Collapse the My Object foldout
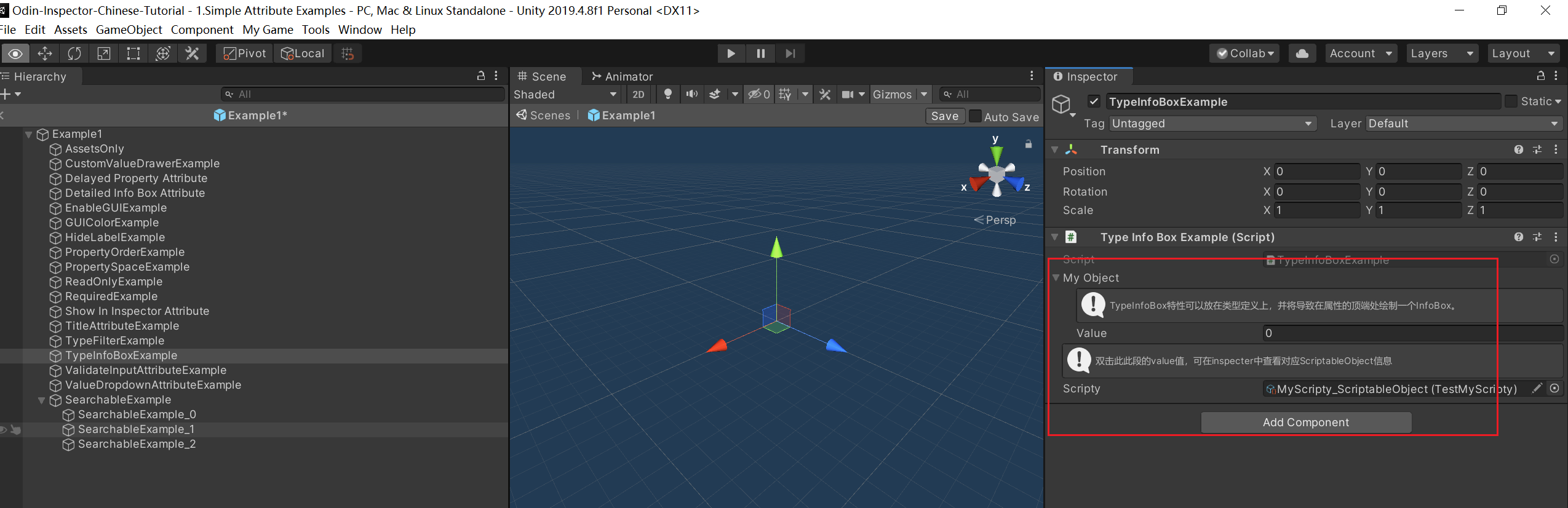The height and width of the screenshot is (508, 1568). click(x=1056, y=277)
